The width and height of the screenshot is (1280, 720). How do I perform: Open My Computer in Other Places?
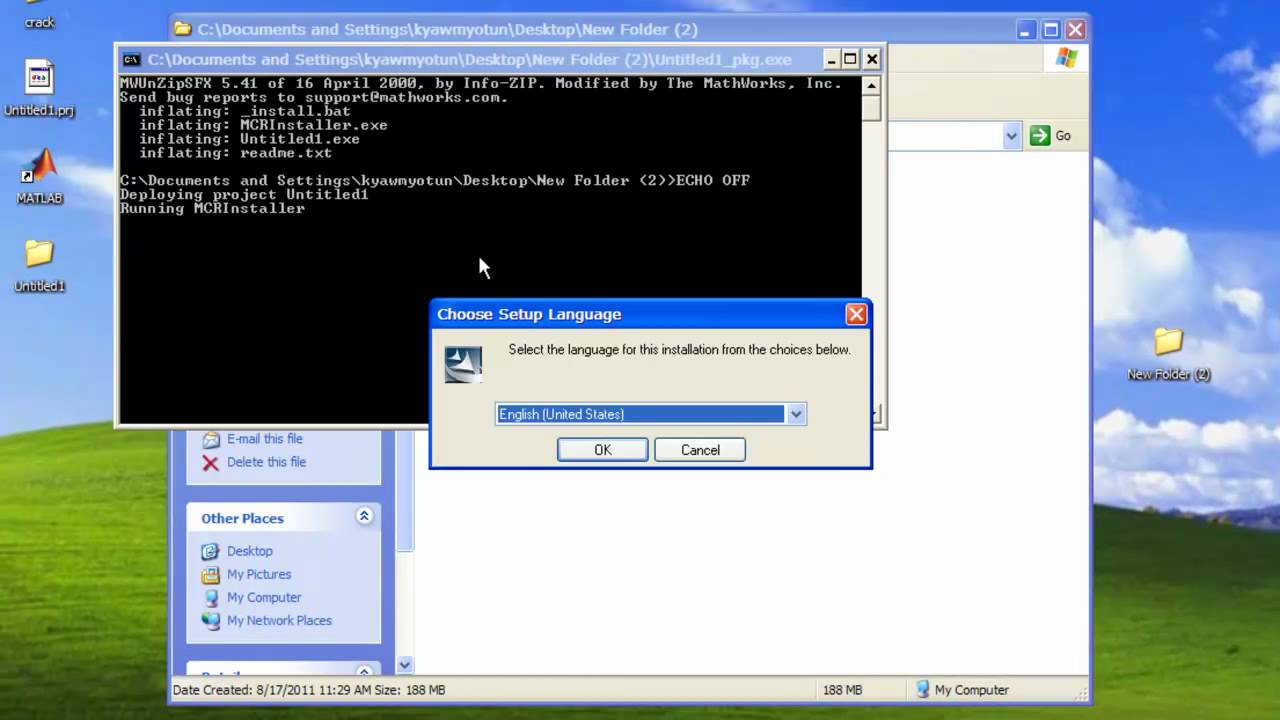point(264,597)
